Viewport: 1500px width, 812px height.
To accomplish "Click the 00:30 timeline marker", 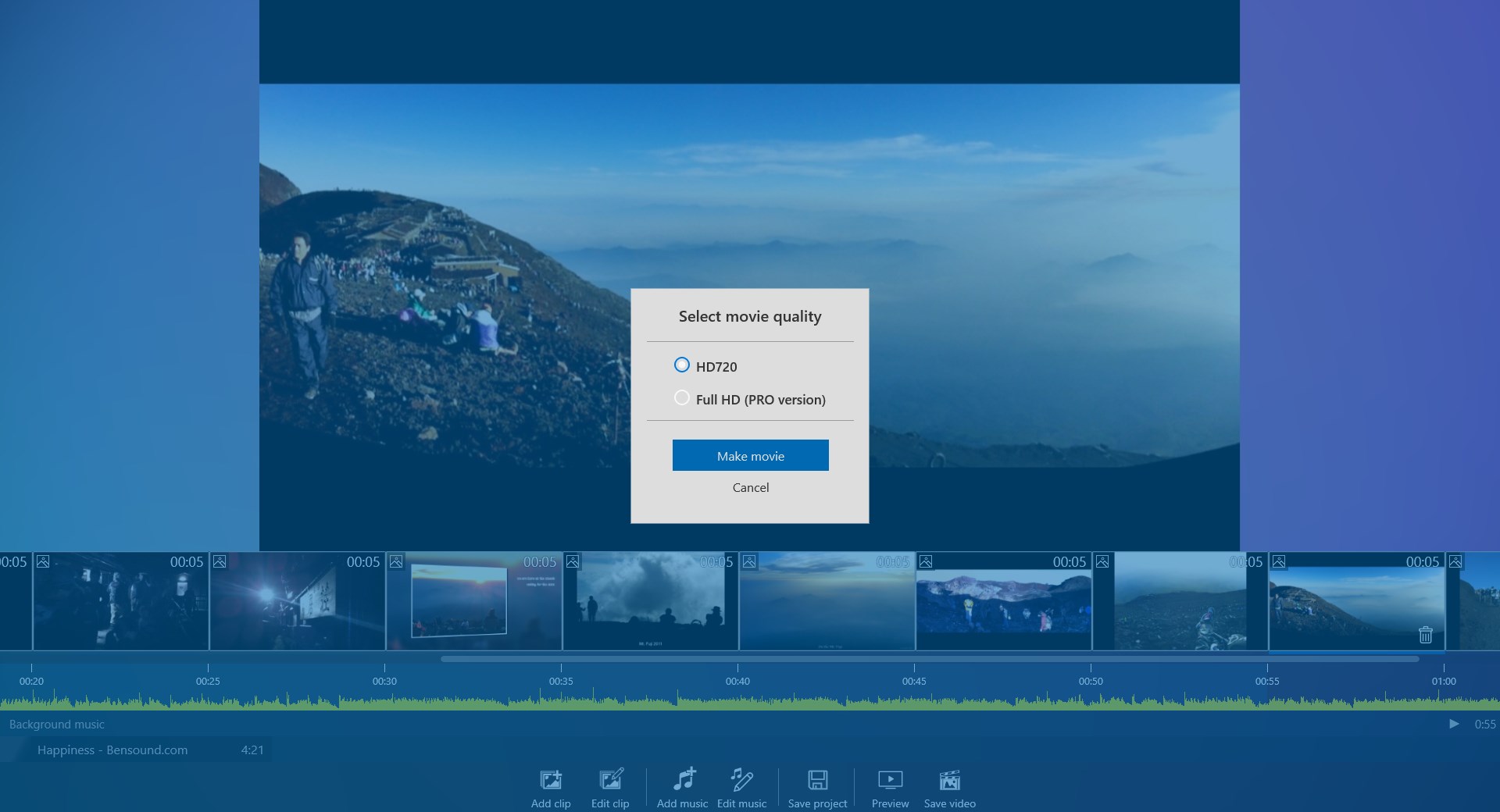I will click(x=384, y=681).
